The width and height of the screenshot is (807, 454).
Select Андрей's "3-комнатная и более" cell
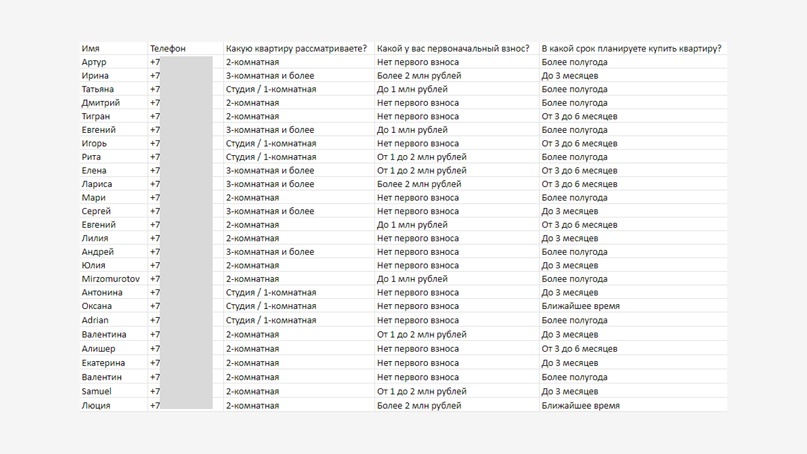[269, 252]
